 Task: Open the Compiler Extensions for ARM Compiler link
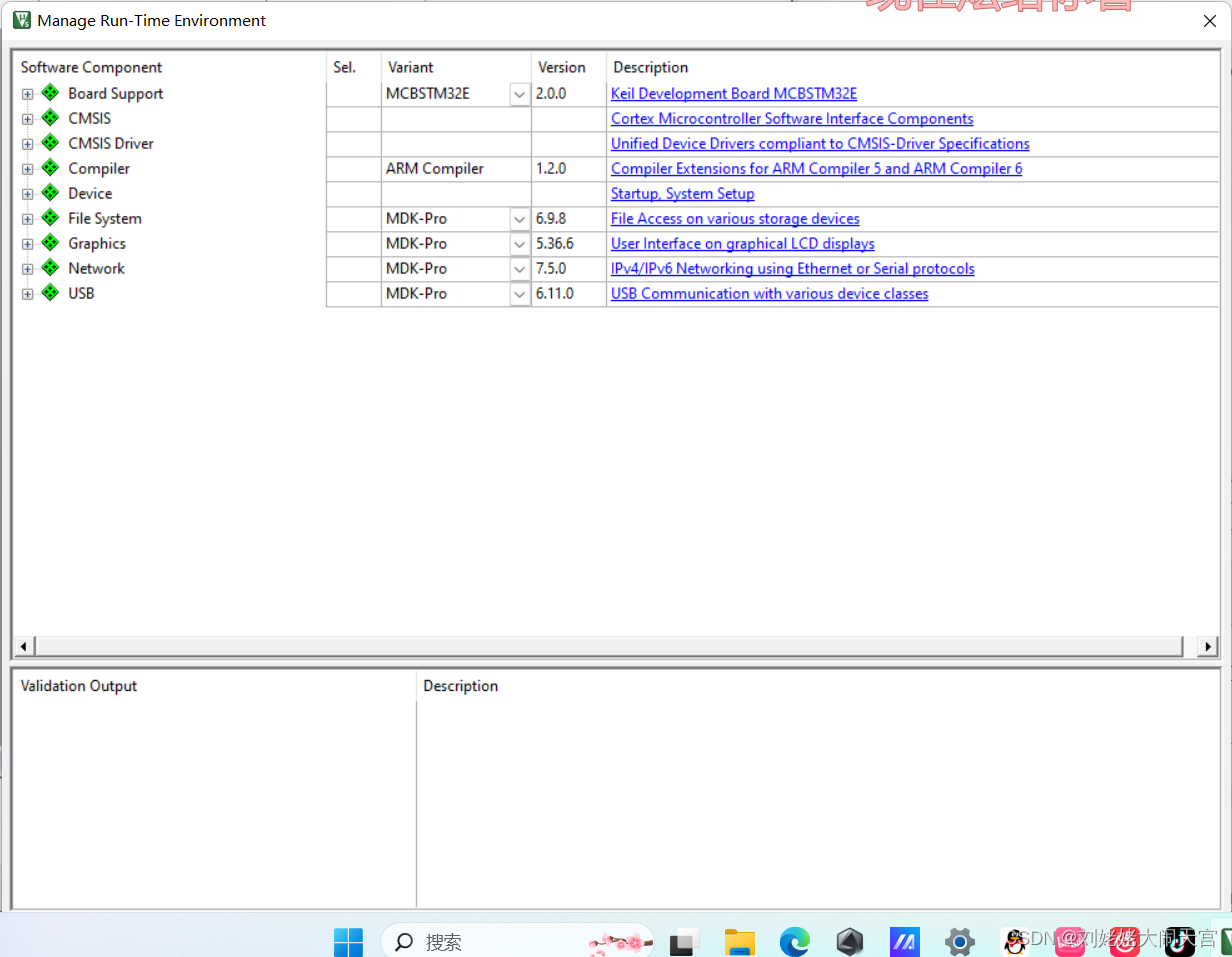click(x=817, y=168)
